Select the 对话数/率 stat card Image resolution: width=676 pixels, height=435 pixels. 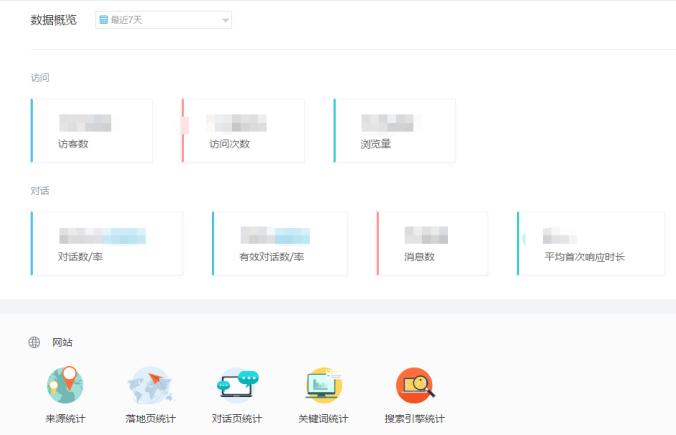pos(107,243)
